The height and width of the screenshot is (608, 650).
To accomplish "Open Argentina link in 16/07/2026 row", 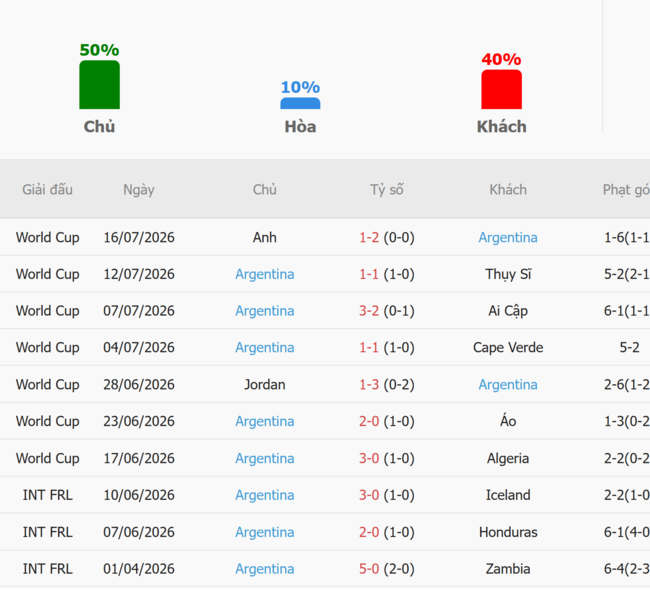I will pos(508,237).
